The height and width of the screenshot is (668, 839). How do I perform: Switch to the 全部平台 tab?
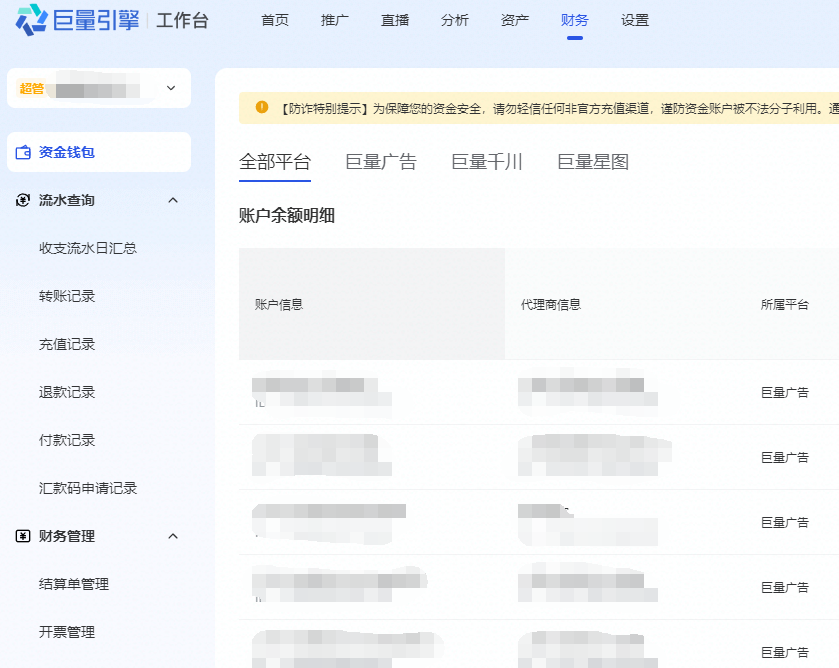click(275, 162)
